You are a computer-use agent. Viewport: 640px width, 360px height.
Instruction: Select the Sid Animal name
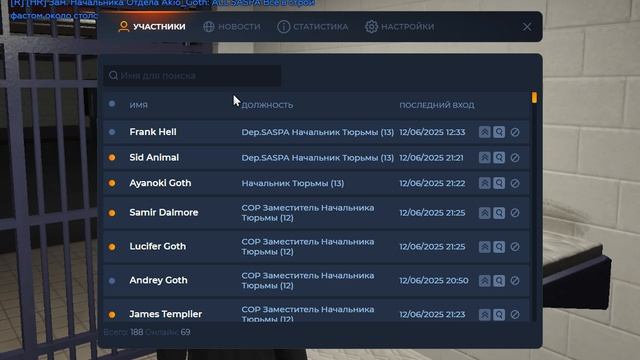[x=154, y=158]
